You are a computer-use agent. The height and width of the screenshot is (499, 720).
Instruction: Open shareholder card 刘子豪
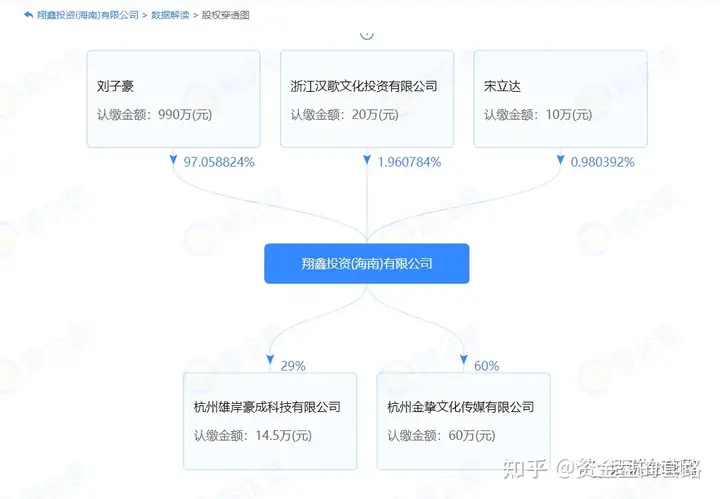pos(174,99)
